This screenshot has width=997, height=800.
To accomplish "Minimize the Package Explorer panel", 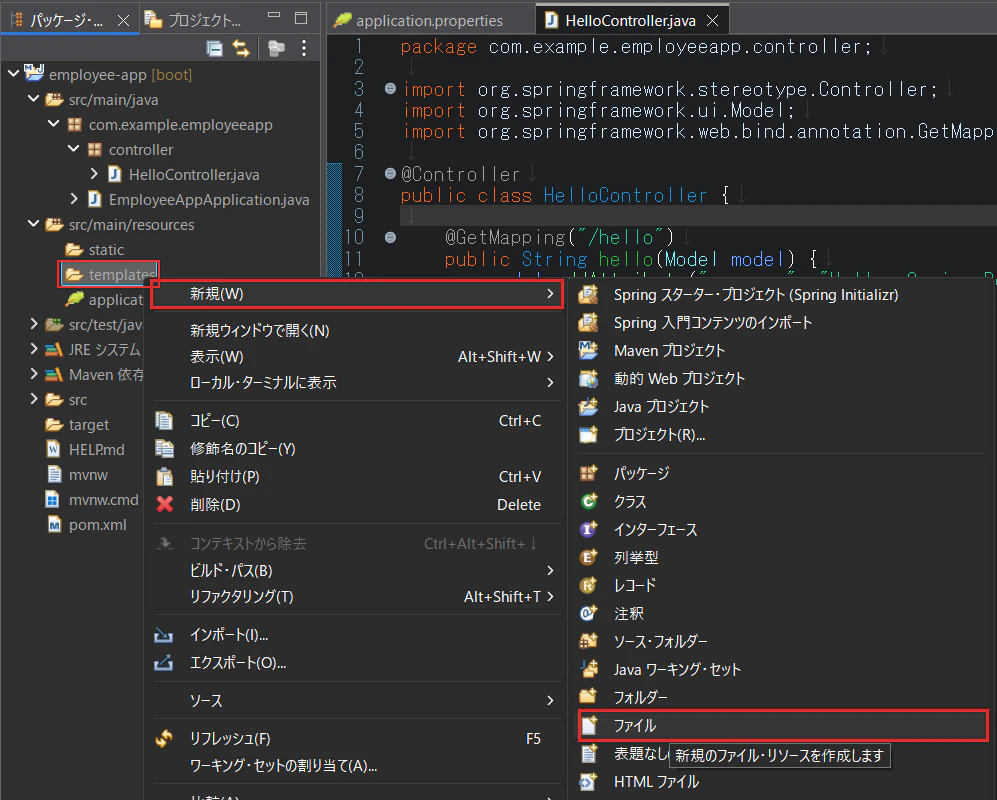I will click(274, 17).
